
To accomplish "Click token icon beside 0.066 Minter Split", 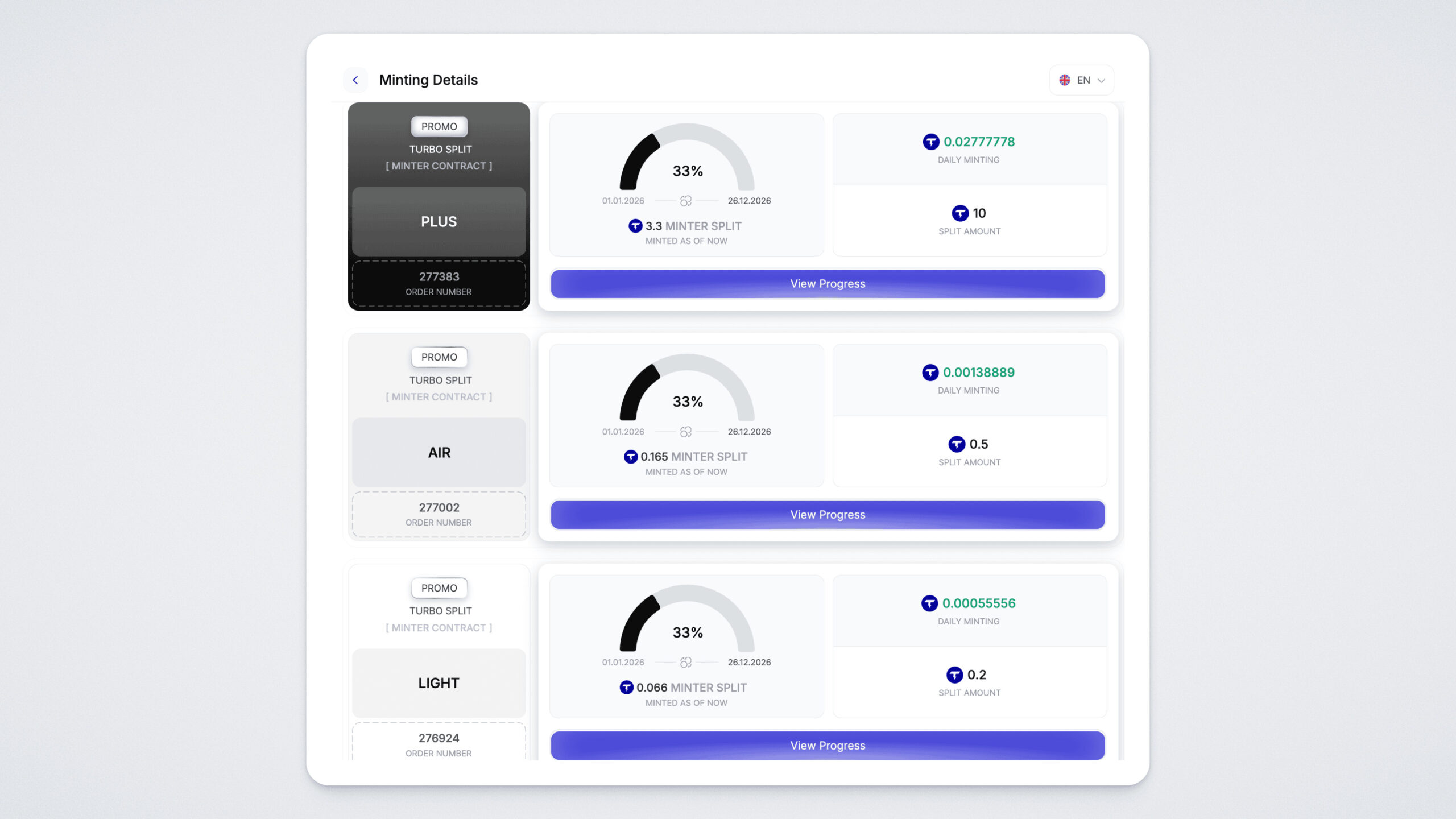I will click(x=626, y=688).
